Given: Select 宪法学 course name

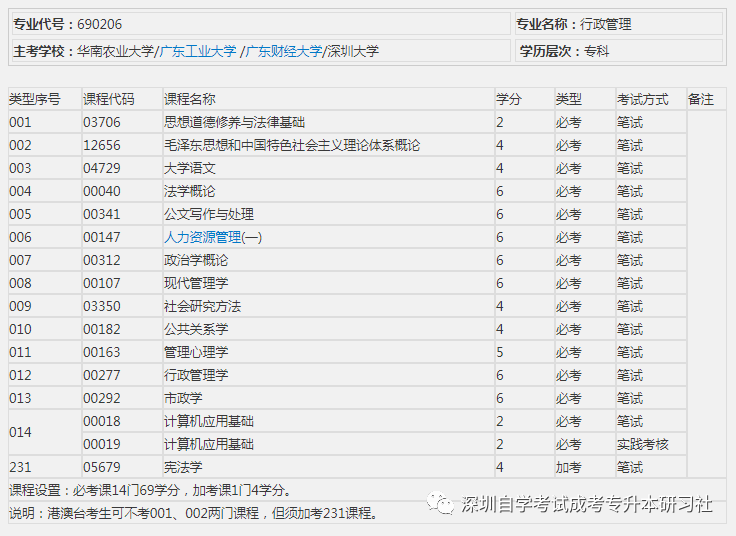Looking at the screenshot, I should (183, 467).
